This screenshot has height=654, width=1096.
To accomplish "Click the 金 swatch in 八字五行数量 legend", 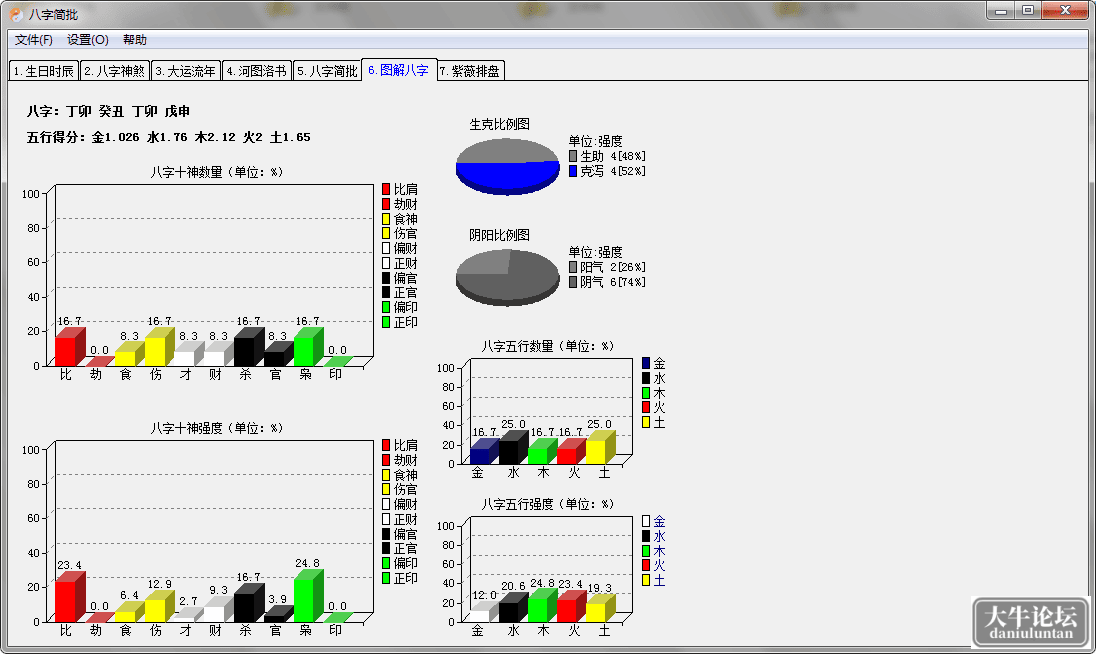I will pyautogui.click(x=646, y=363).
